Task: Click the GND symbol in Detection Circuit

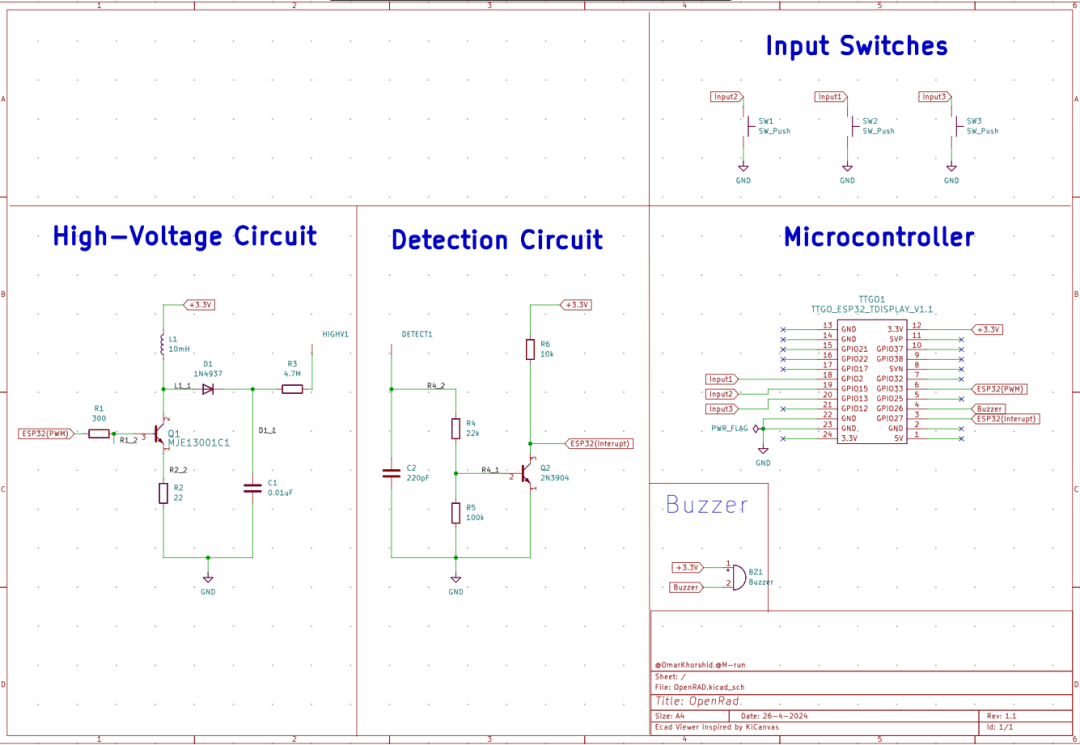Action: click(456, 579)
